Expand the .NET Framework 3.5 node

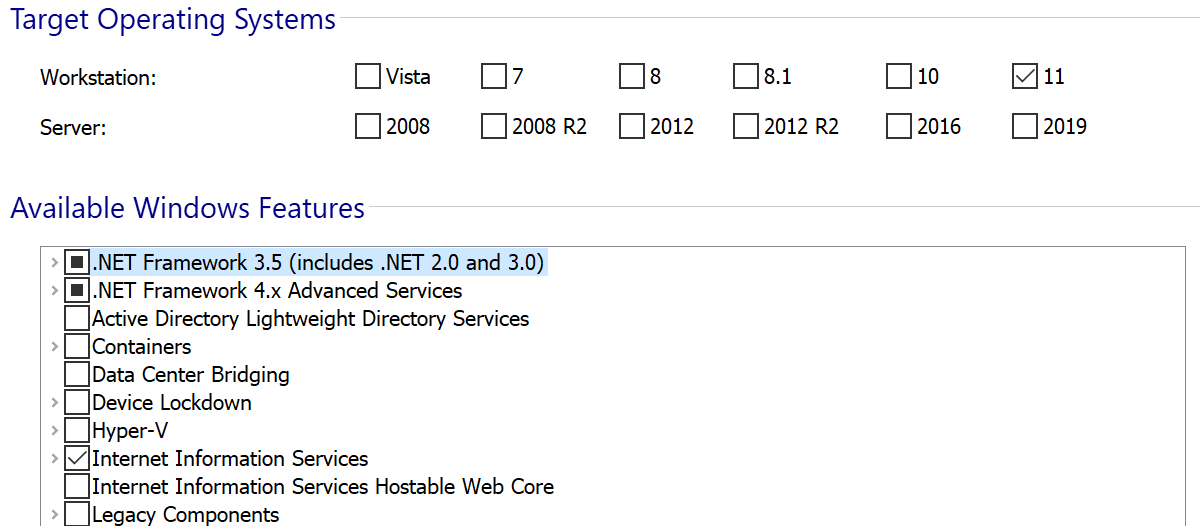click(54, 263)
